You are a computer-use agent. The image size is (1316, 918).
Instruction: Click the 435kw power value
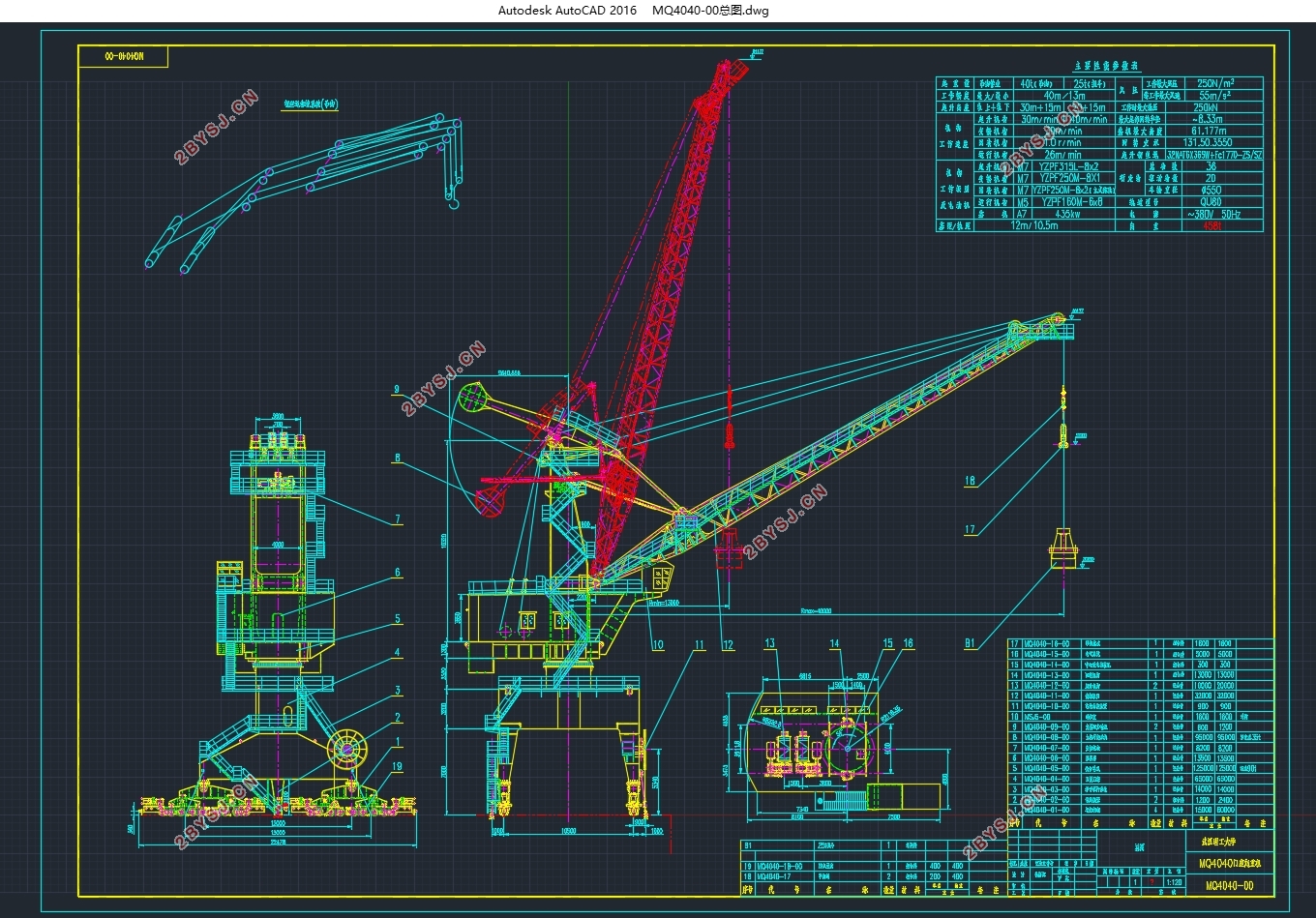[x=1067, y=214]
